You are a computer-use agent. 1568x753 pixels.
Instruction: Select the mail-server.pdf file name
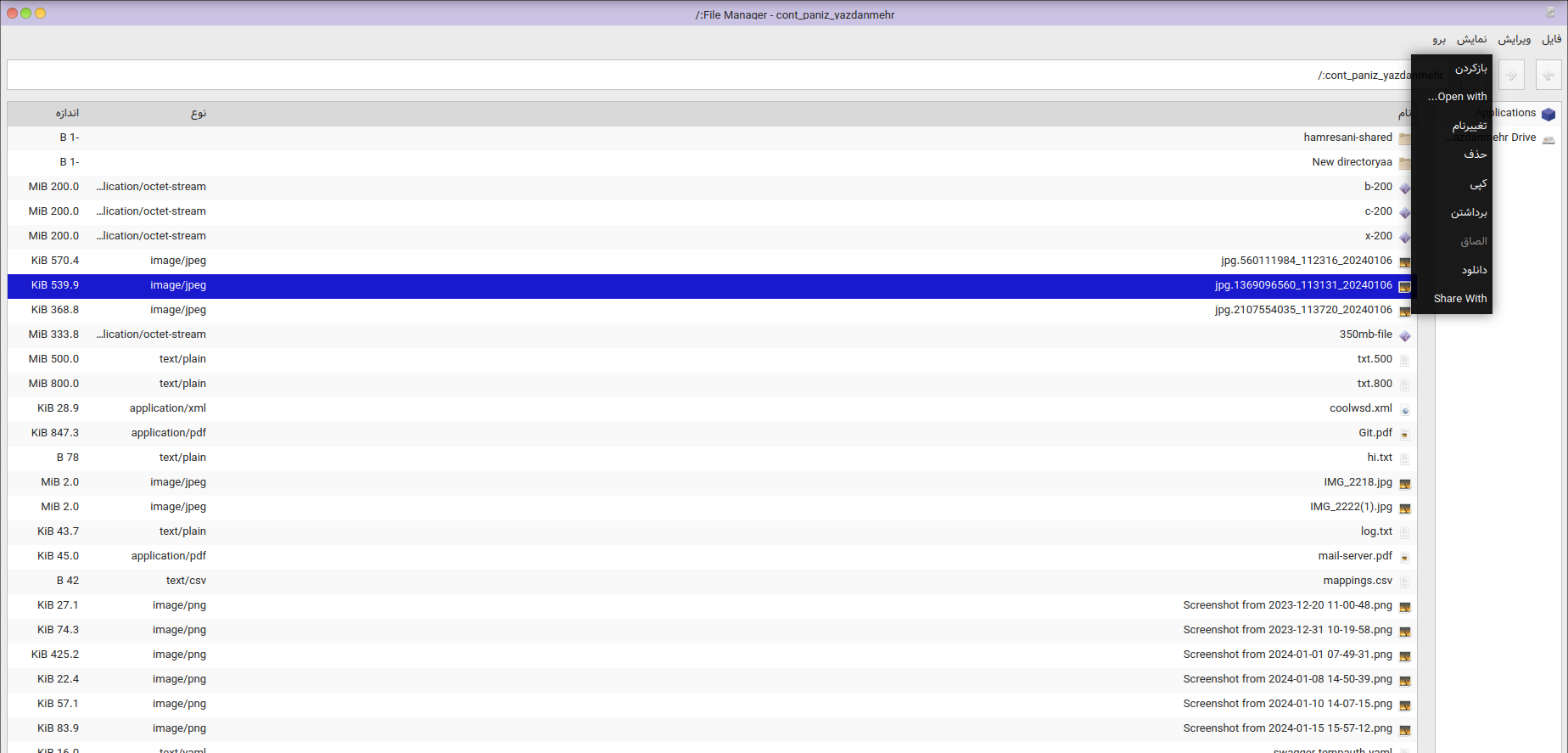coord(1355,556)
